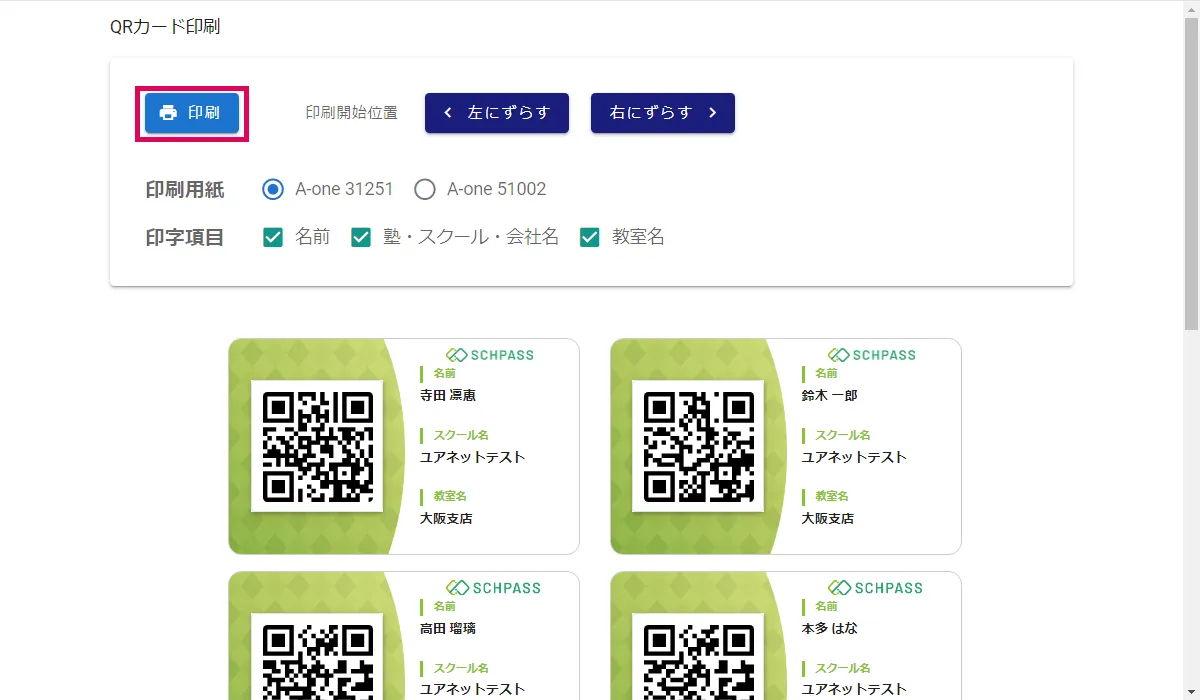Click the name 寺田 凛恵

(x=448, y=395)
